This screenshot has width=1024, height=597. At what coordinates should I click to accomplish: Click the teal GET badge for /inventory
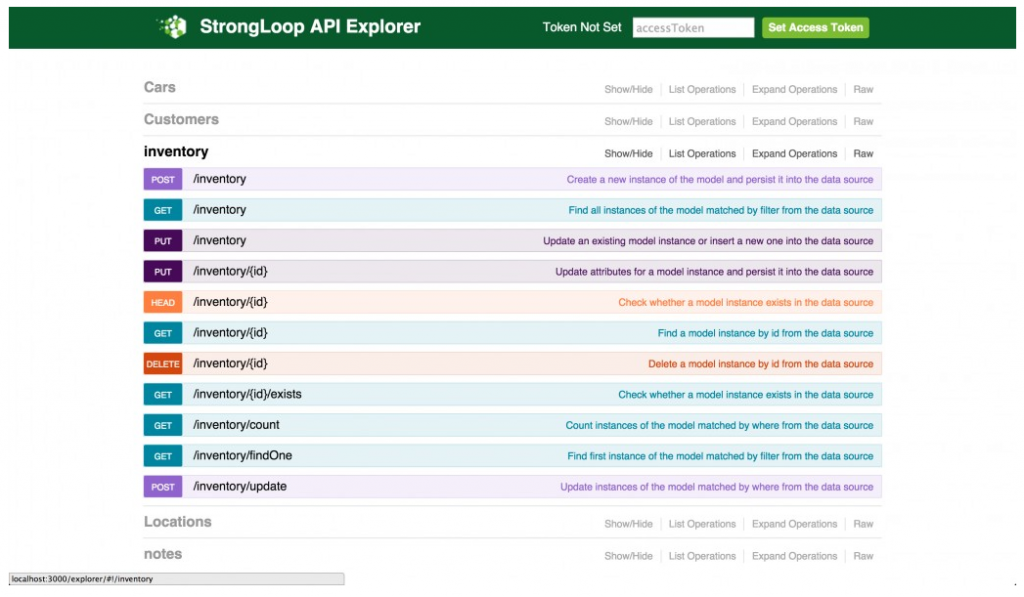(x=162, y=209)
